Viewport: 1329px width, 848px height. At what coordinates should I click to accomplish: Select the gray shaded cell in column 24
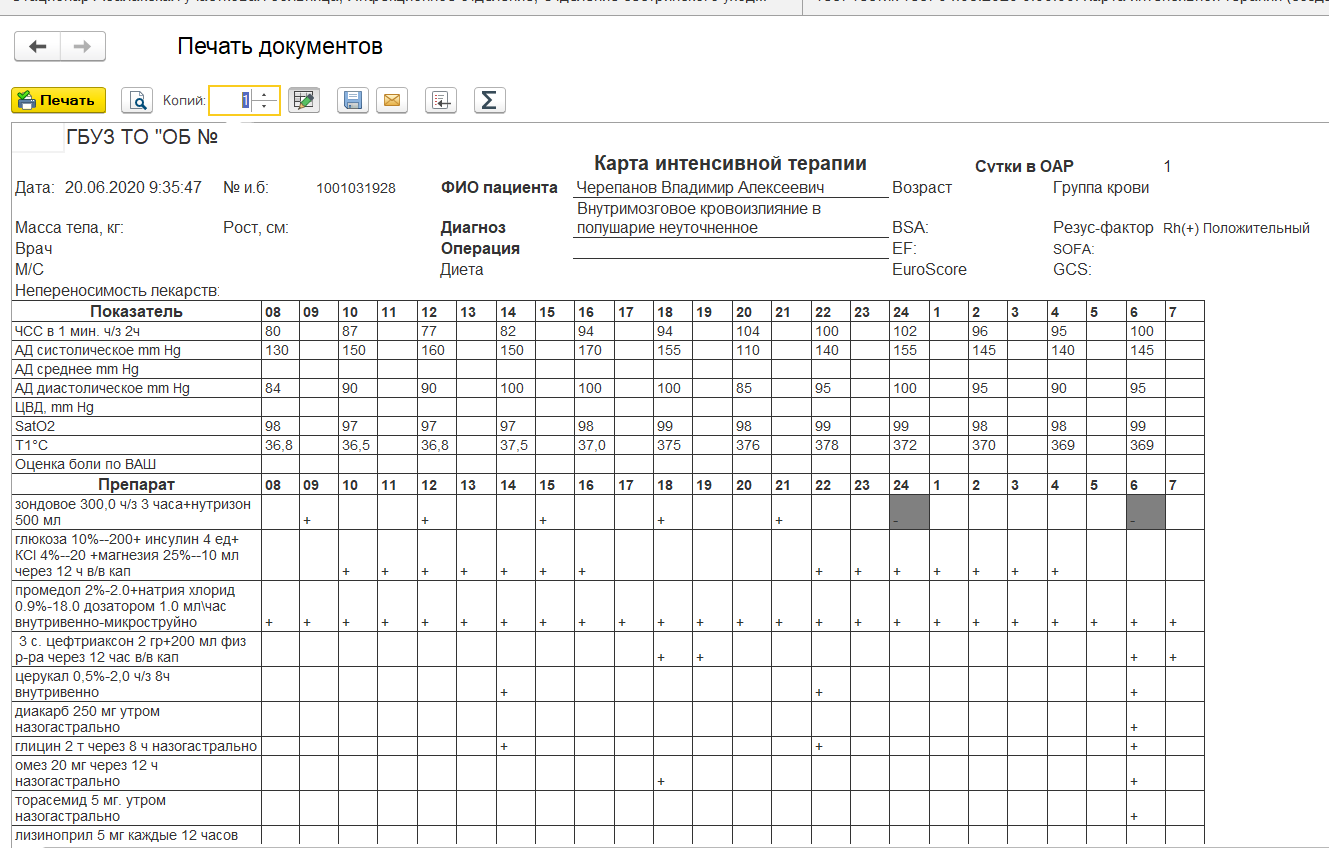click(x=909, y=513)
